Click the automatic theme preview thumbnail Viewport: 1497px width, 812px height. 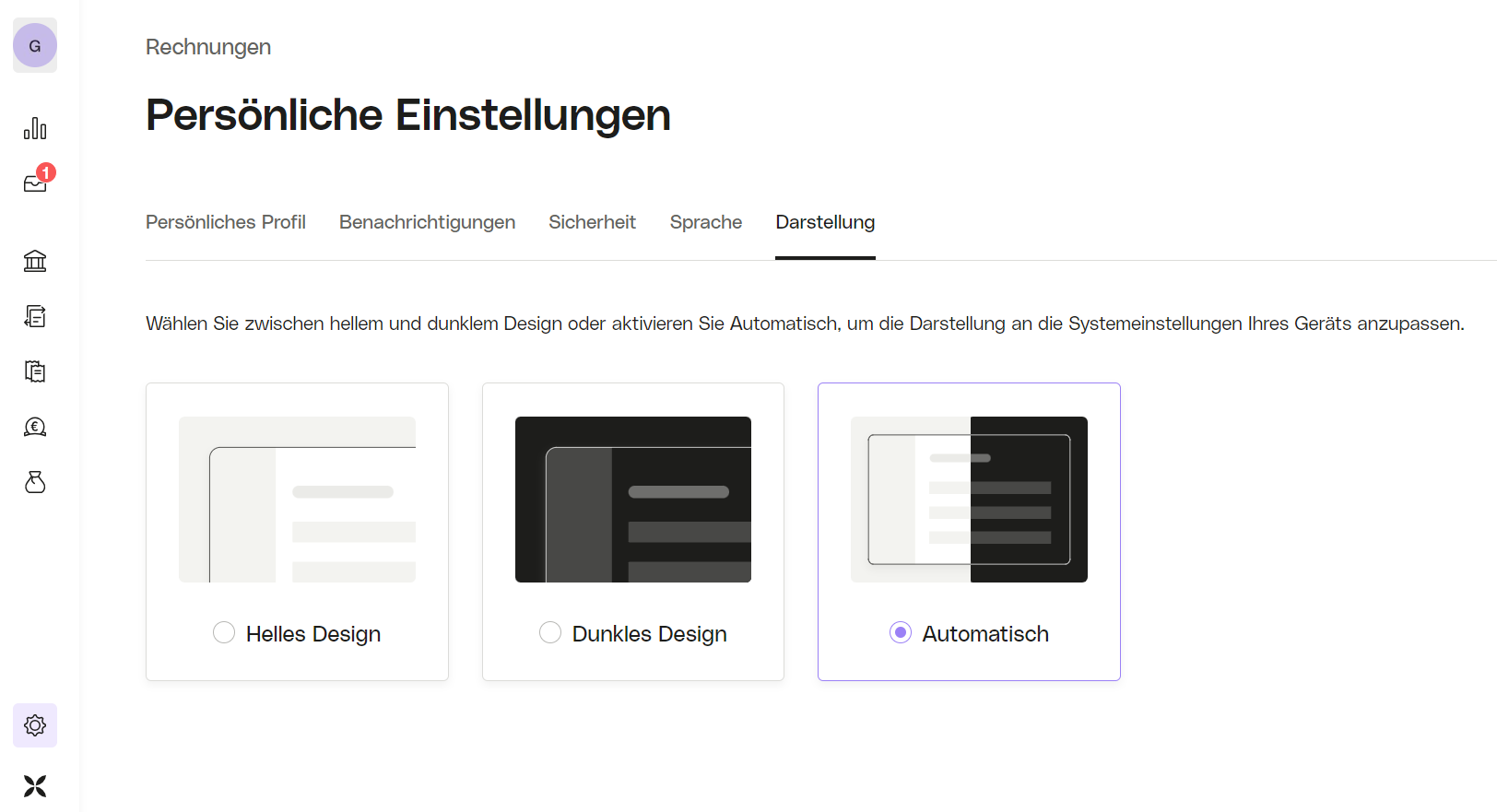pos(969,500)
